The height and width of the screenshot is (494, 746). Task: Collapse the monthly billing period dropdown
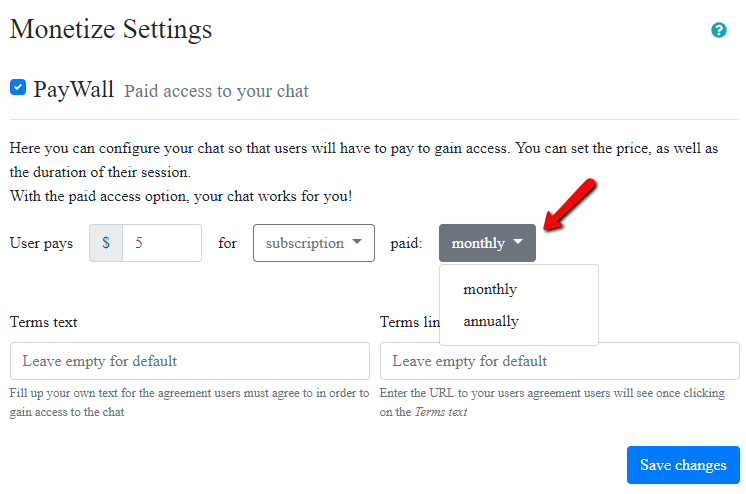pos(486,243)
